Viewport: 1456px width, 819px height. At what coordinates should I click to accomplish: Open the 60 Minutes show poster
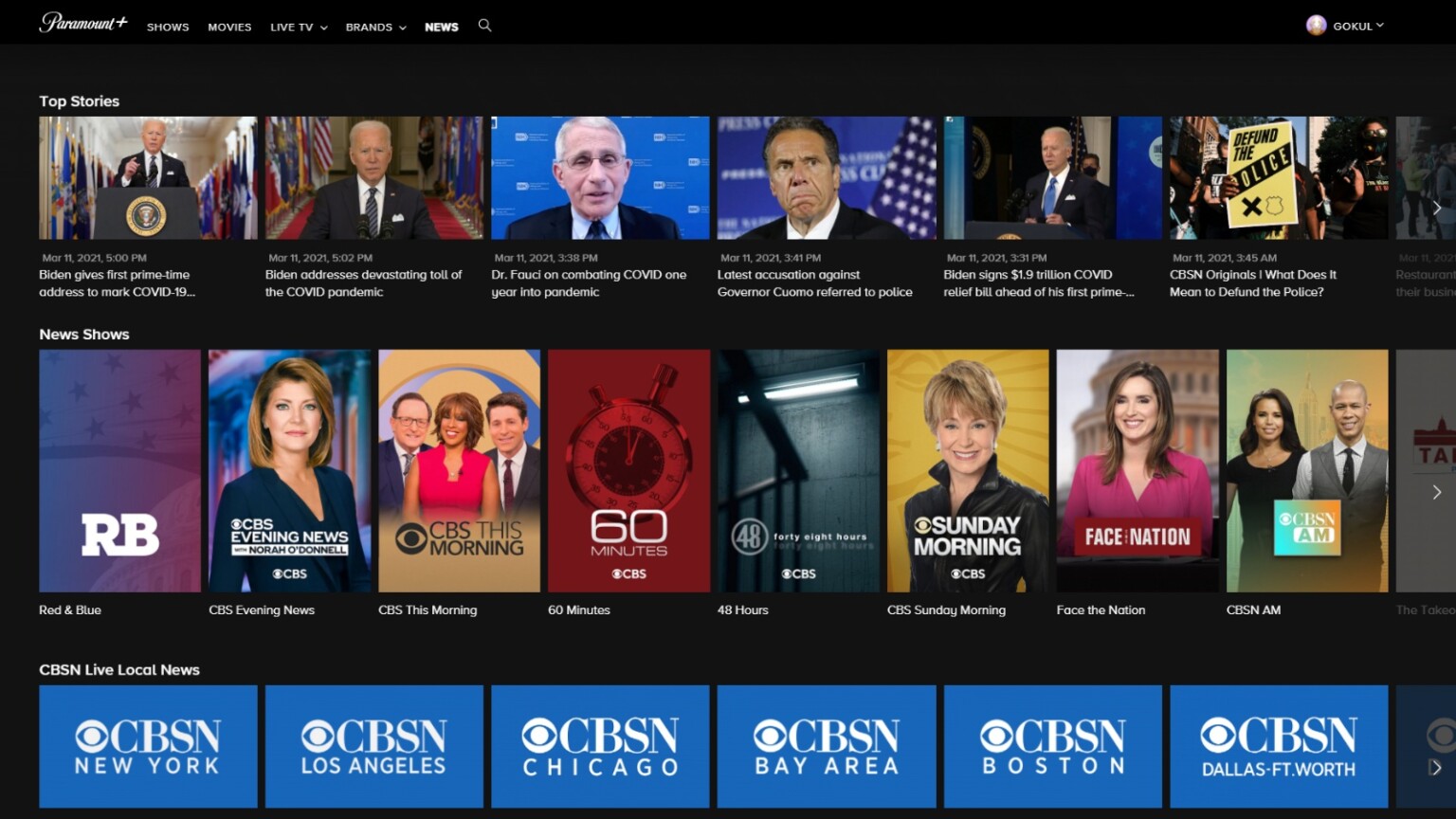tap(628, 471)
